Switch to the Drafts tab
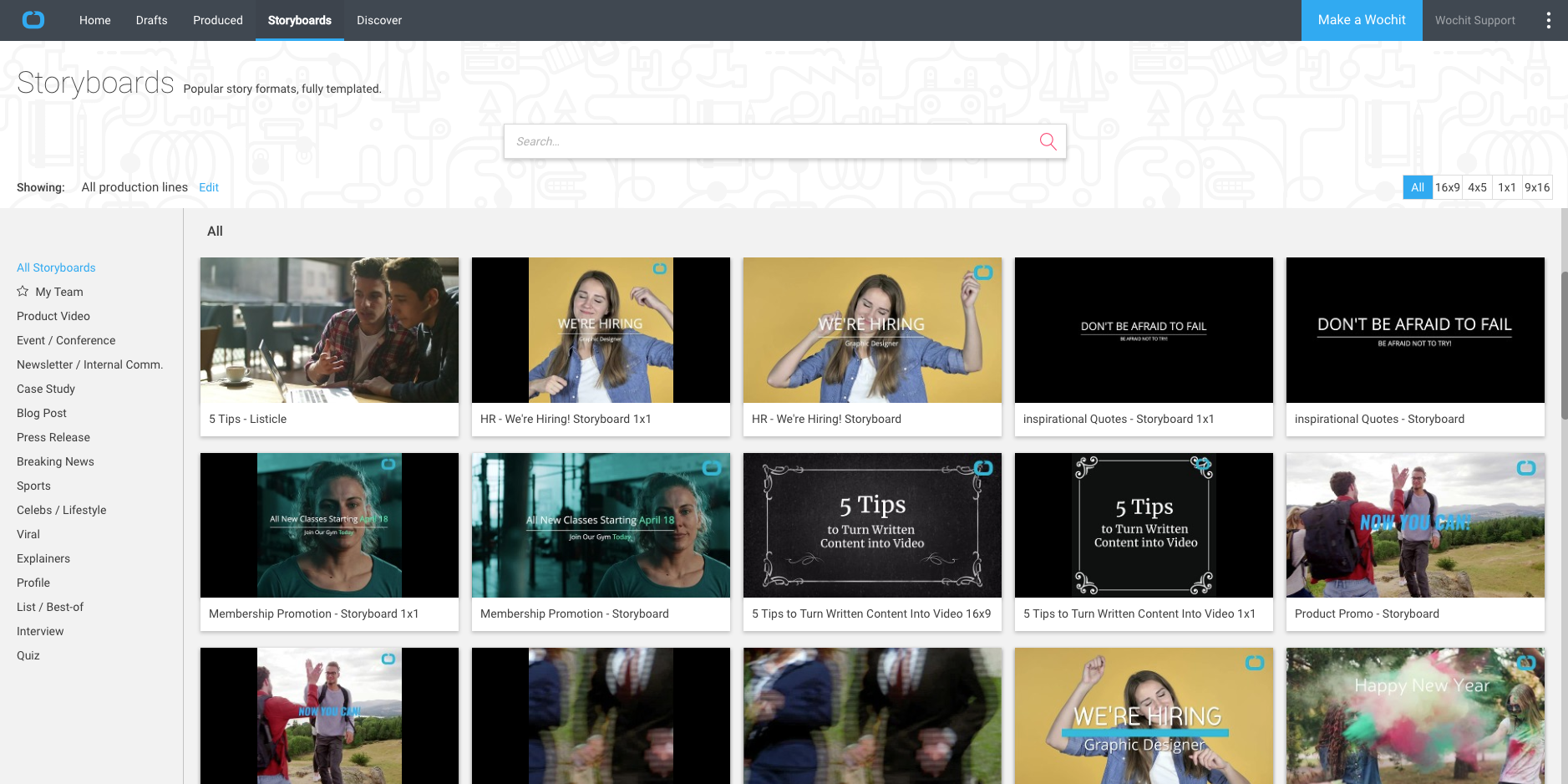Viewport: 1568px width, 784px height. pyautogui.click(x=152, y=20)
